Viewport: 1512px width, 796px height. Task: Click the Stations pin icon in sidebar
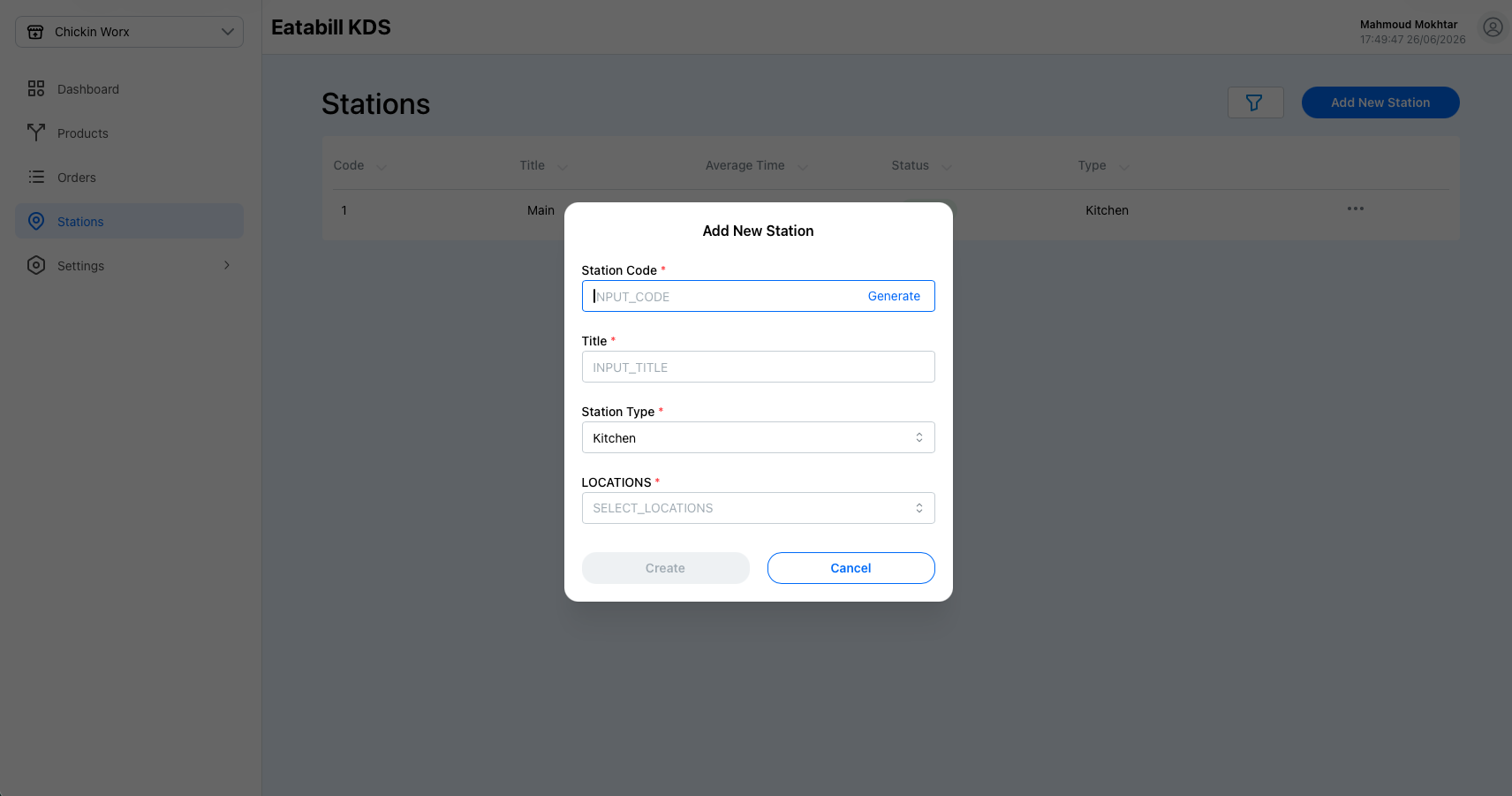pos(36,221)
